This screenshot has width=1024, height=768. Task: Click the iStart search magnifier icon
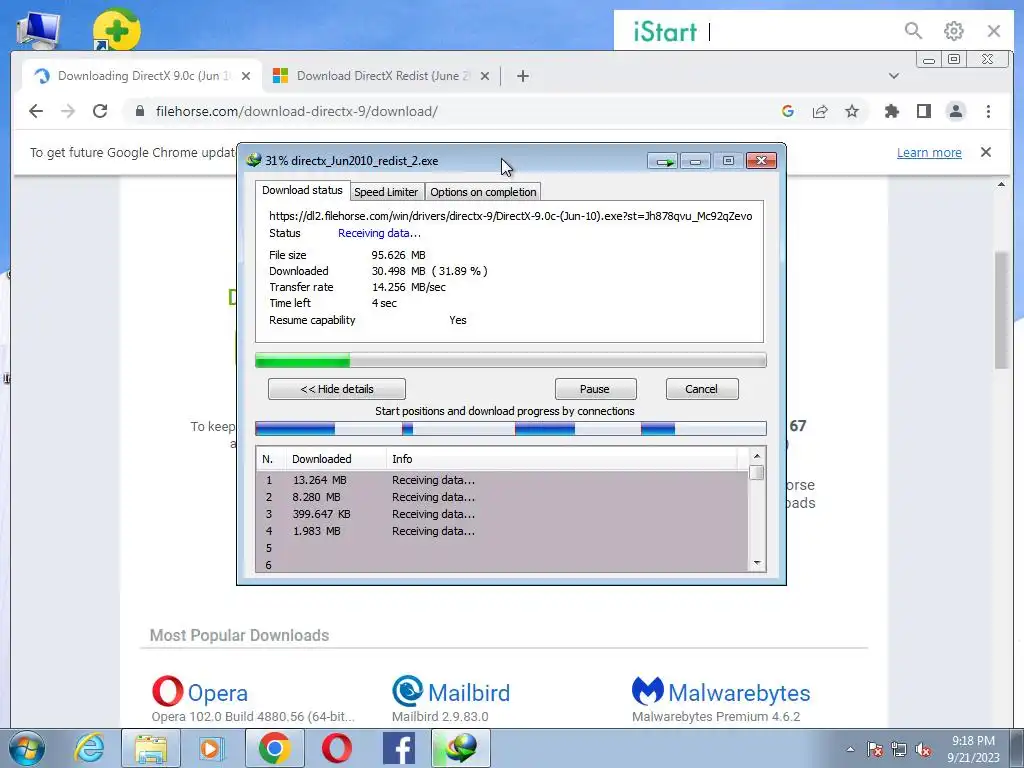913,31
